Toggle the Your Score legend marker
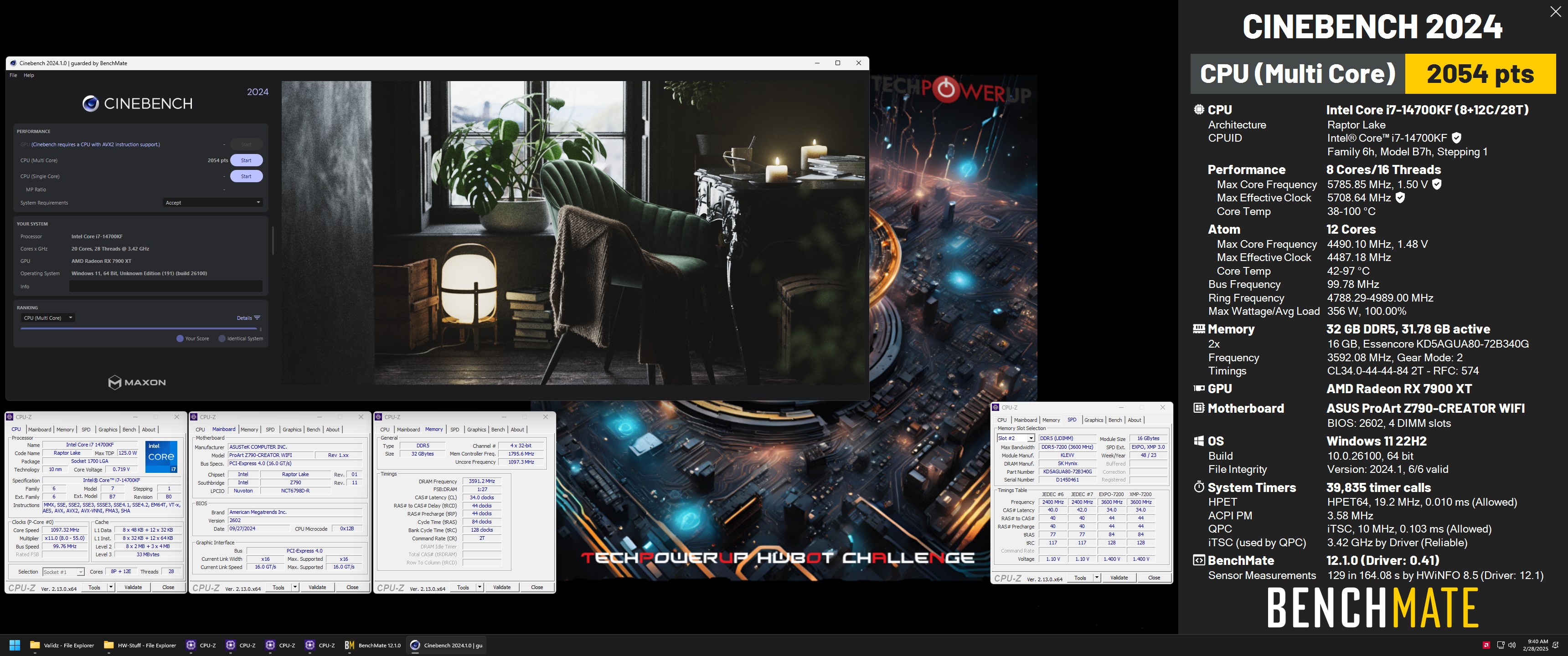 pyautogui.click(x=180, y=338)
